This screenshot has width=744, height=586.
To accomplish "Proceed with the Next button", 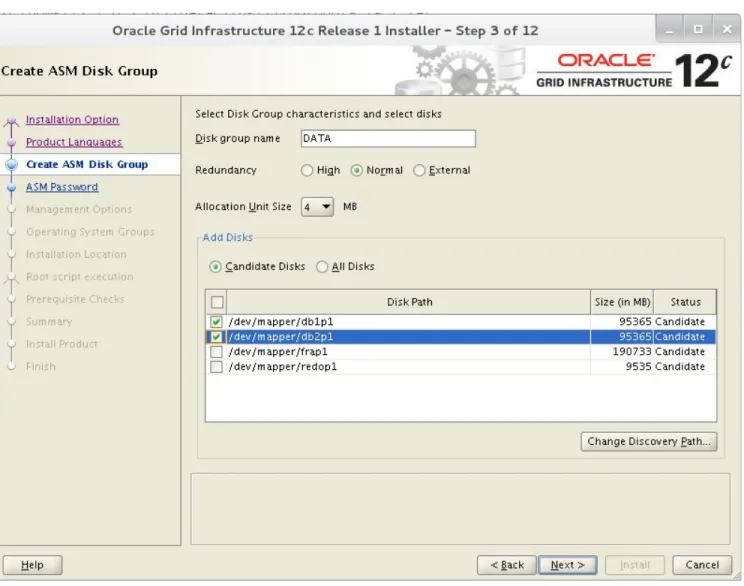I will click(x=567, y=565).
